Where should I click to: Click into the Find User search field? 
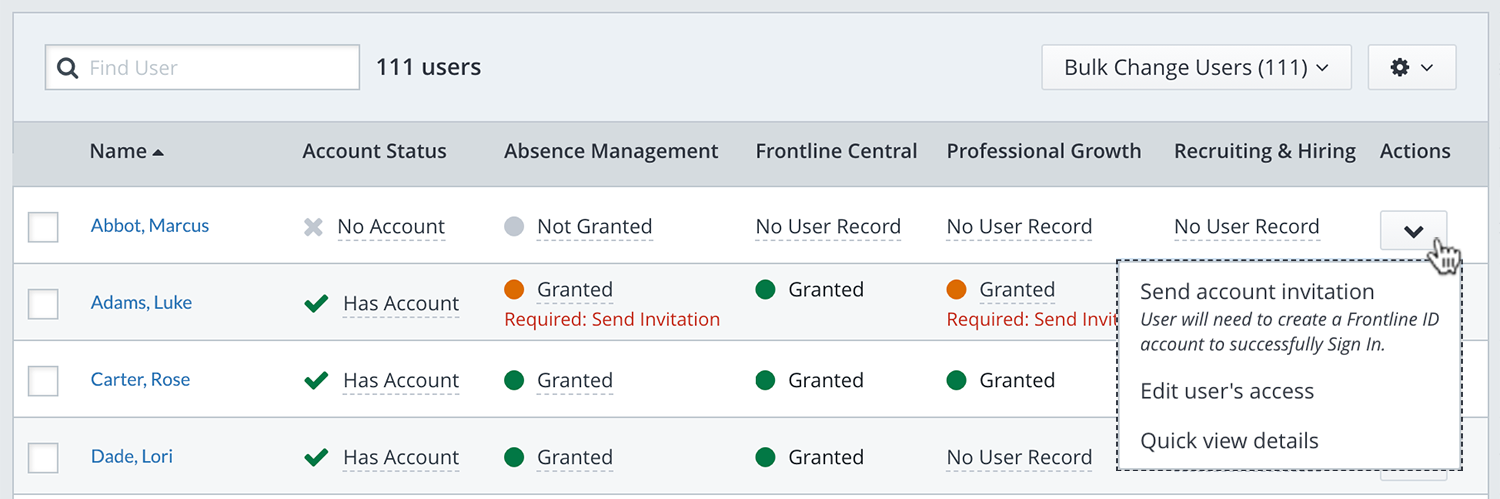point(215,68)
